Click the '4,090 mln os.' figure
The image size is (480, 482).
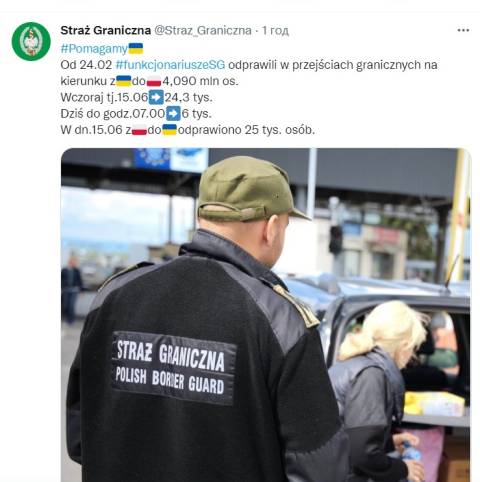click(x=200, y=81)
